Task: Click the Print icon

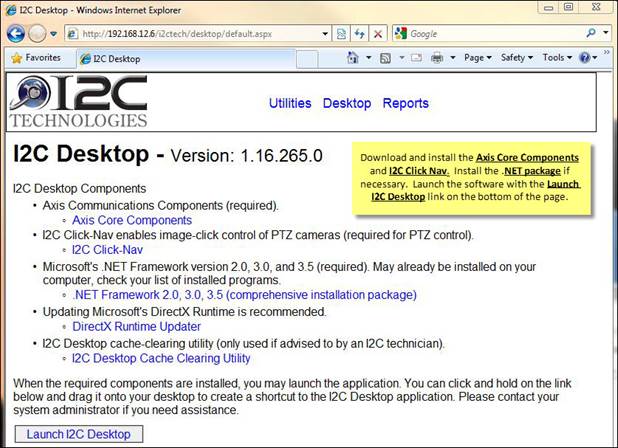Action: 437,58
